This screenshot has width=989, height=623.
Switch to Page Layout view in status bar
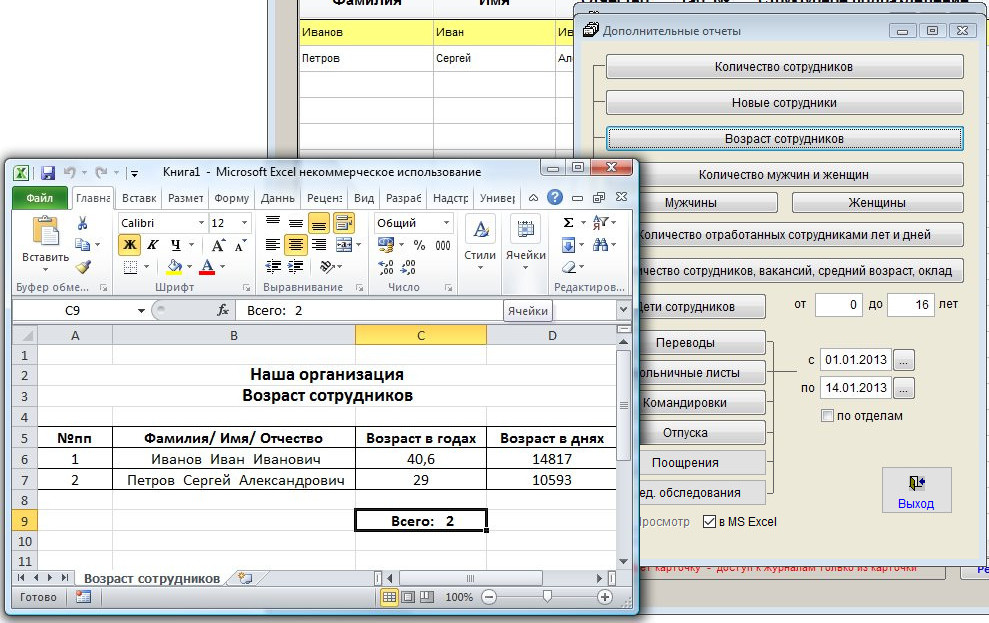(411, 597)
